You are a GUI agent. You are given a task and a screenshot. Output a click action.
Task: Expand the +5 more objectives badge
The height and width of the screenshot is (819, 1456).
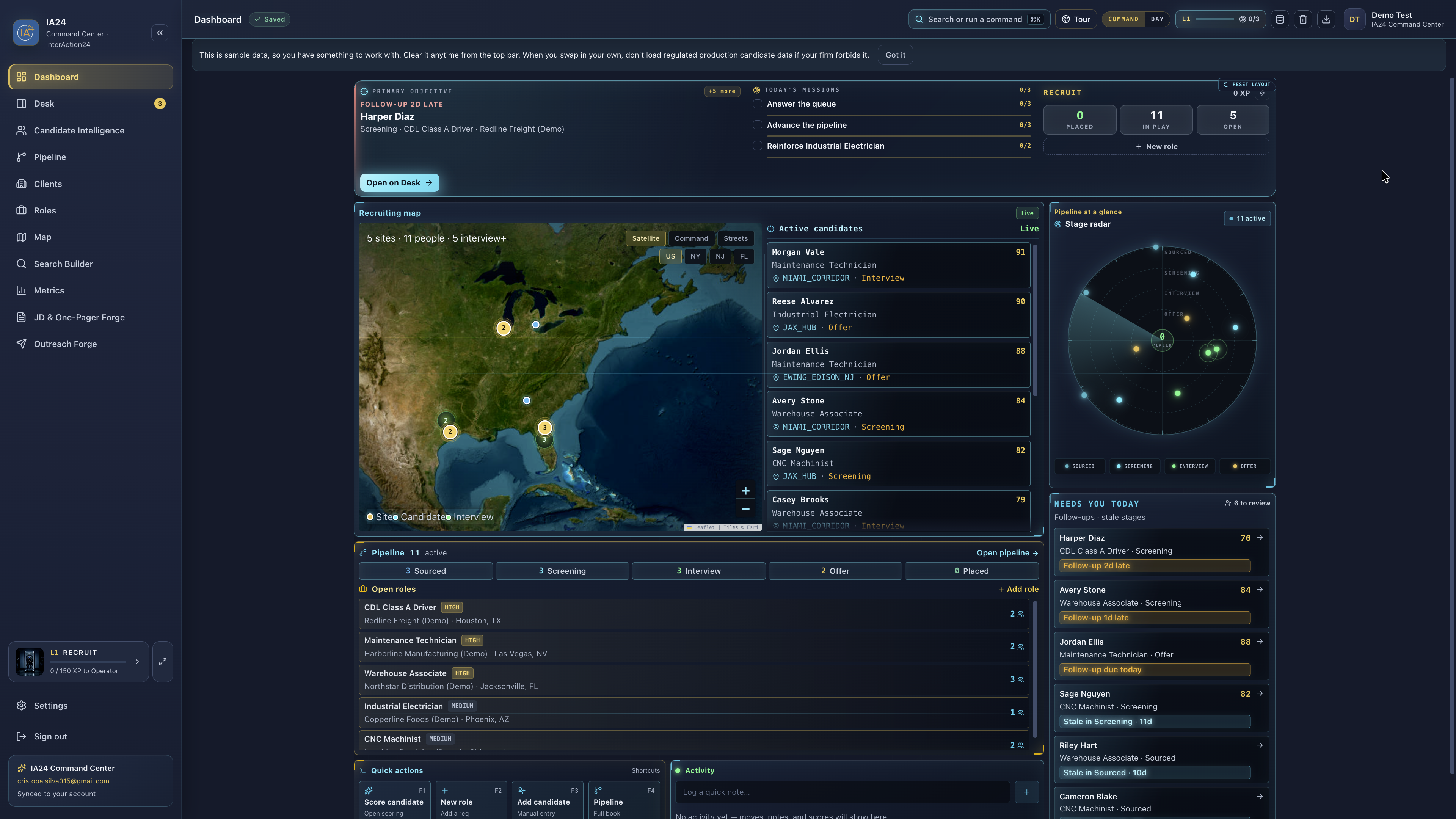(x=722, y=91)
